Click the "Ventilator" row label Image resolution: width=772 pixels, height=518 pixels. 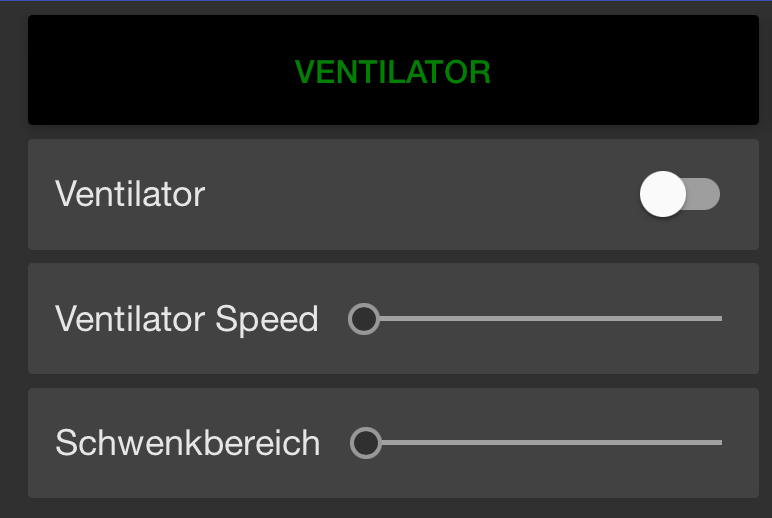tap(130, 194)
